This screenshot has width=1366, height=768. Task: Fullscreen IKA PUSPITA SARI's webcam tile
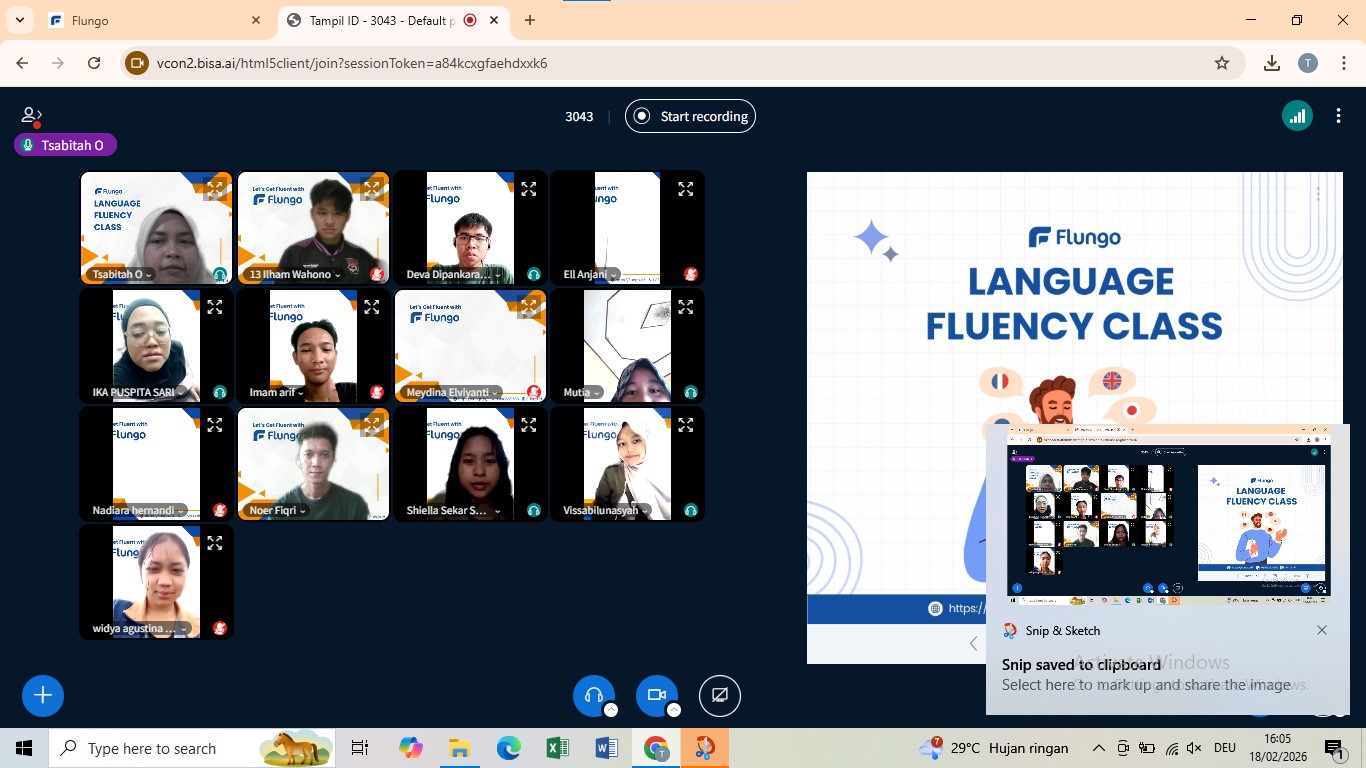(x=215, y=306)
